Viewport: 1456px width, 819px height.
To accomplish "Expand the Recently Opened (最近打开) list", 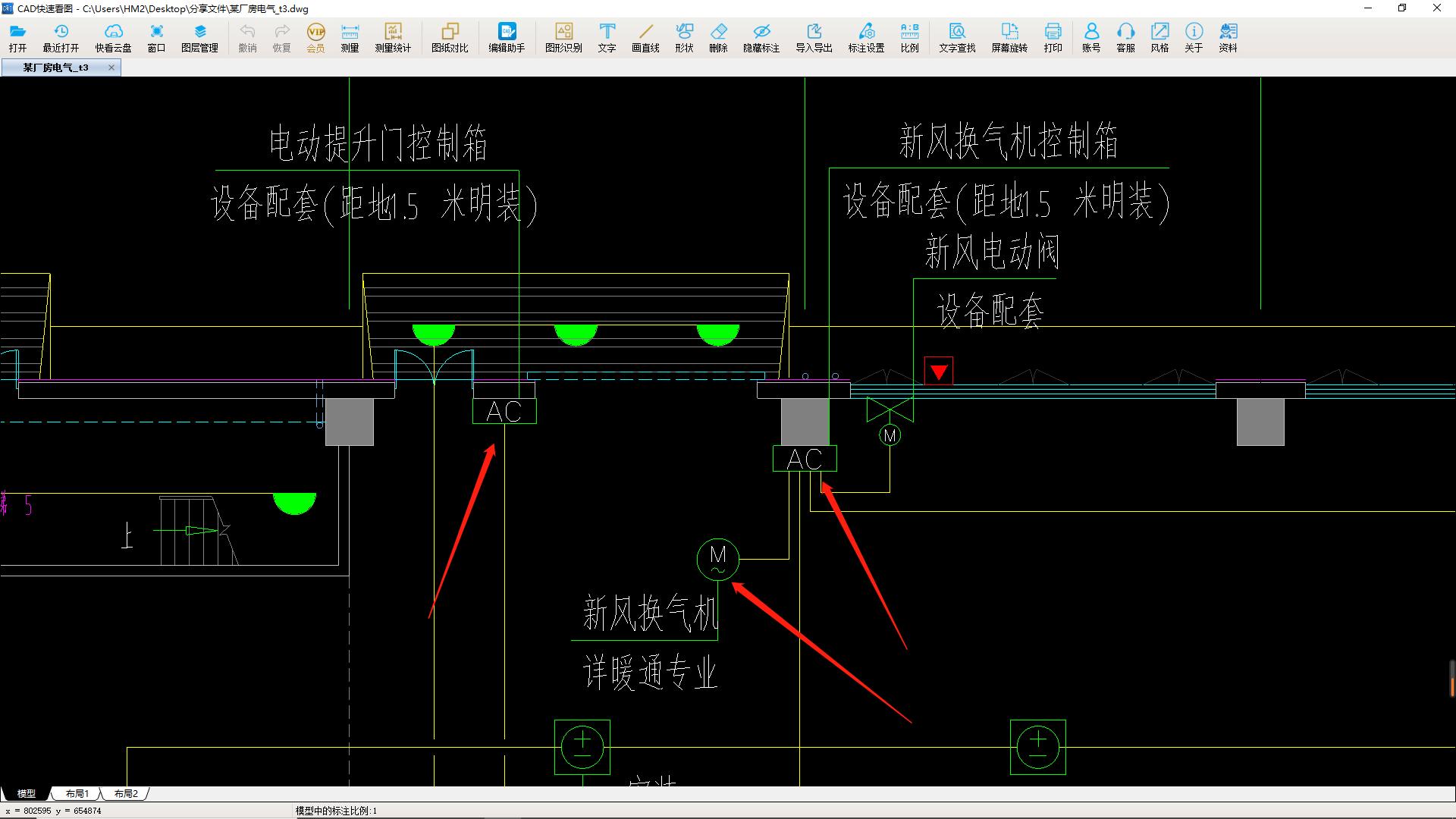I will point(61,37).
